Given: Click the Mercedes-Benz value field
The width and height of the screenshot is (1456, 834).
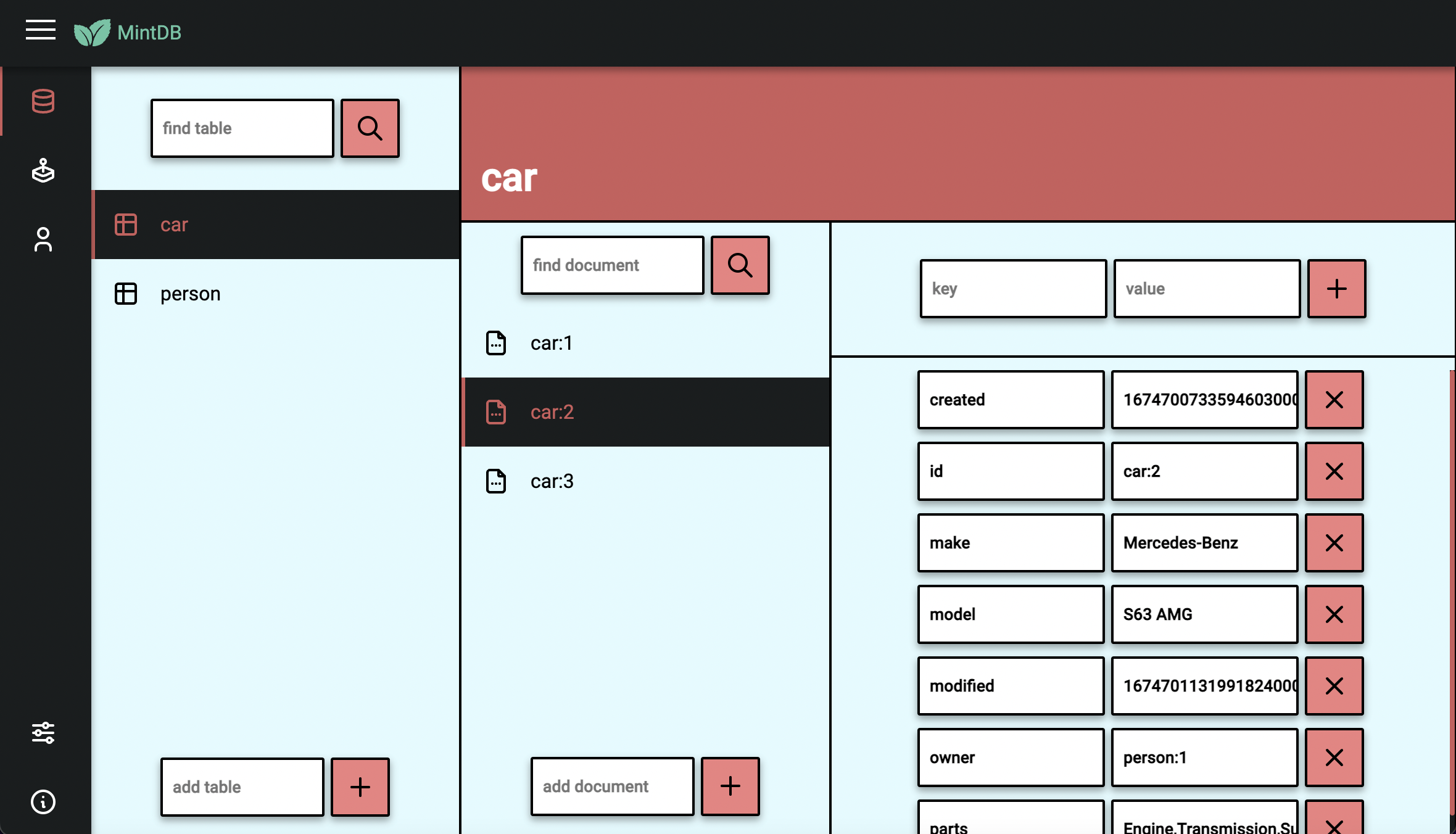Looking at the screenshot, I should [1204, 543].
